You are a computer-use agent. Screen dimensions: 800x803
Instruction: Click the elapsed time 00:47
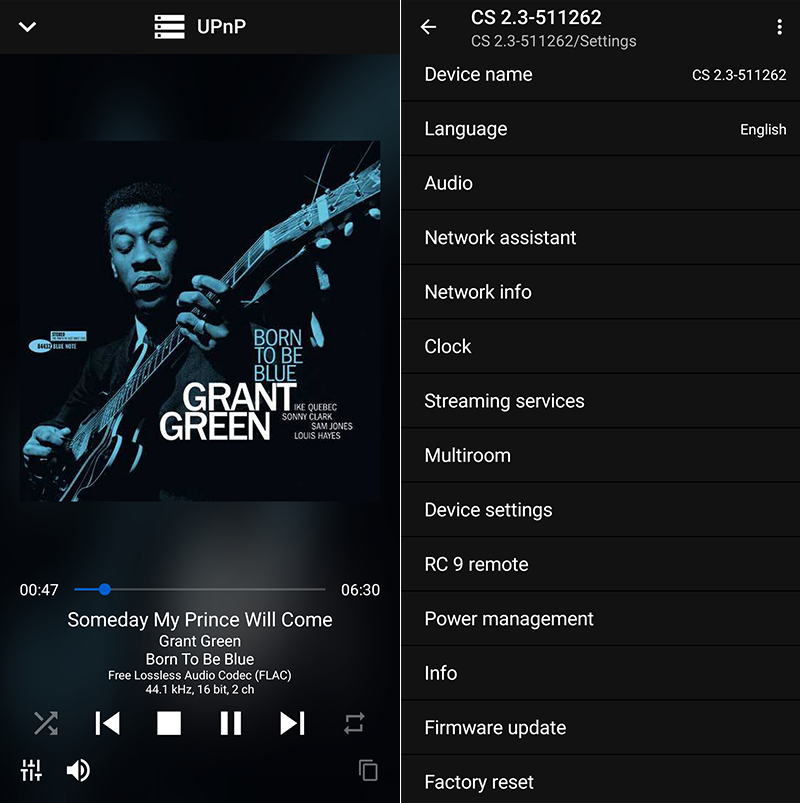(39, 590)
